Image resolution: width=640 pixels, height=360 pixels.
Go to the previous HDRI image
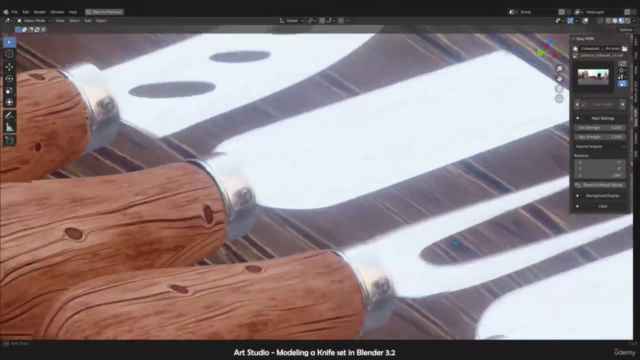click(x=577, y=104)
